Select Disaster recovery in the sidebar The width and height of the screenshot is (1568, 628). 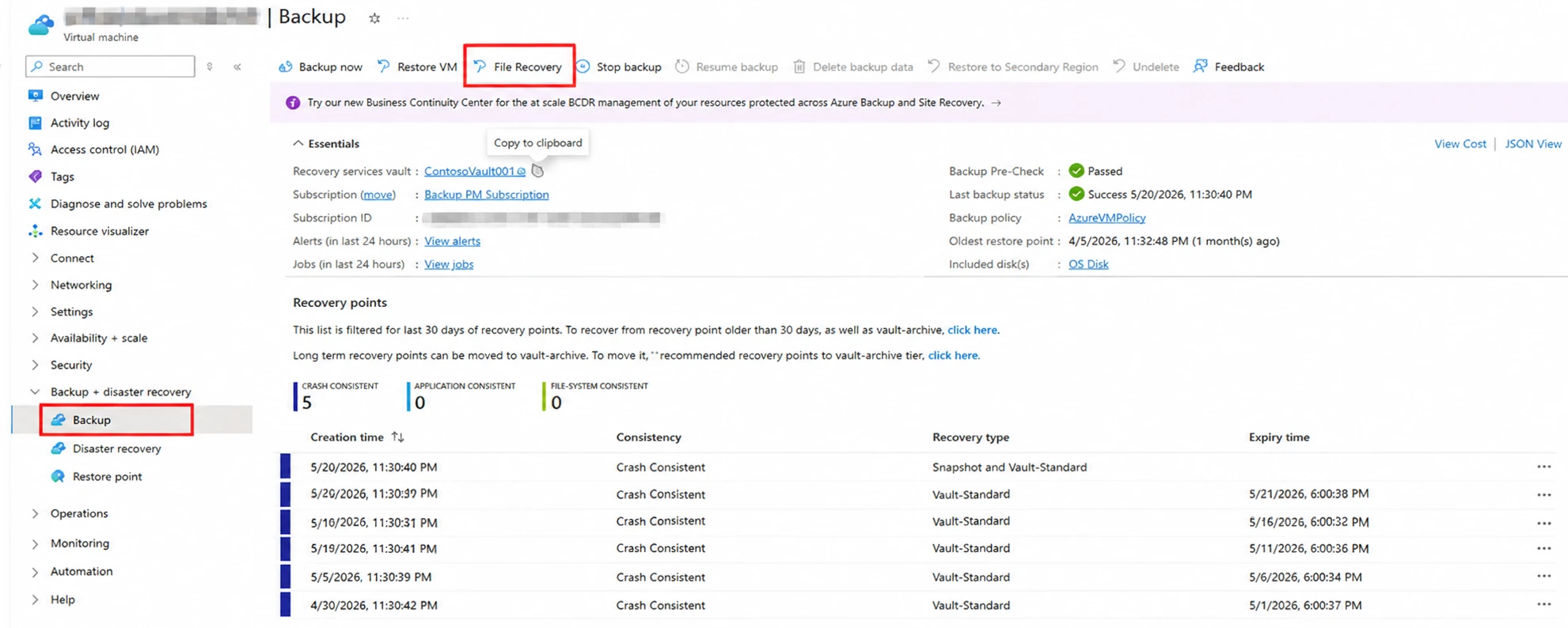point(116,448)
